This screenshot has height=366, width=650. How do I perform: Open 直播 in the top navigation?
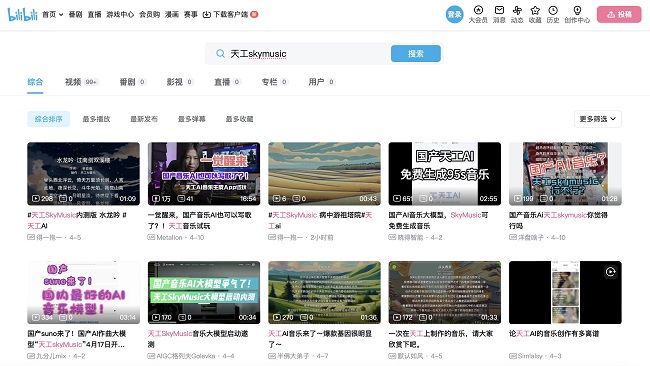coord(95,15)
